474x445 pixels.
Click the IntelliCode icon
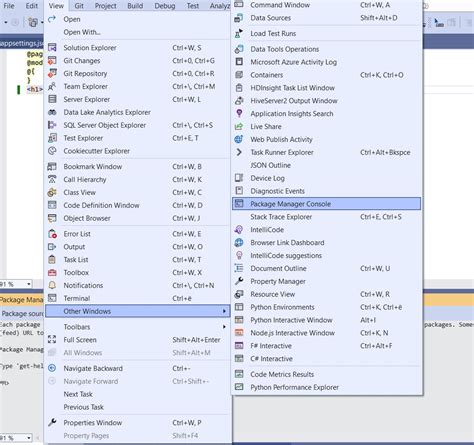(239, 230)
